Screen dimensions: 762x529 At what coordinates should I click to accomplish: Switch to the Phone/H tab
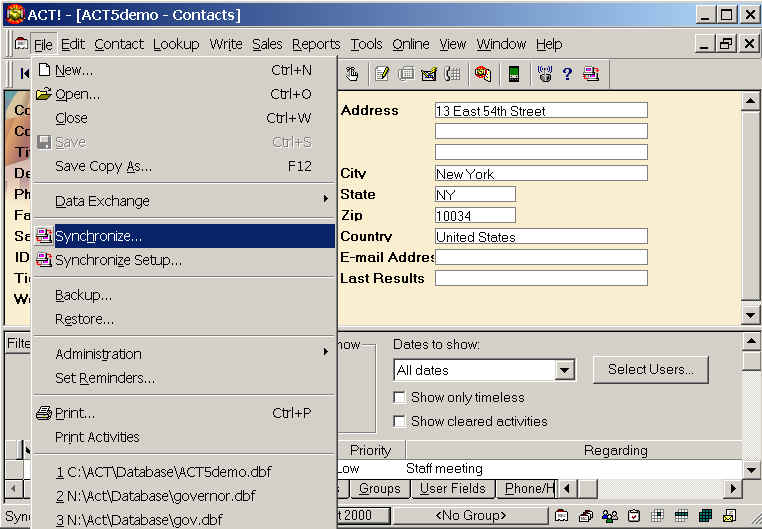click(528, 489)
